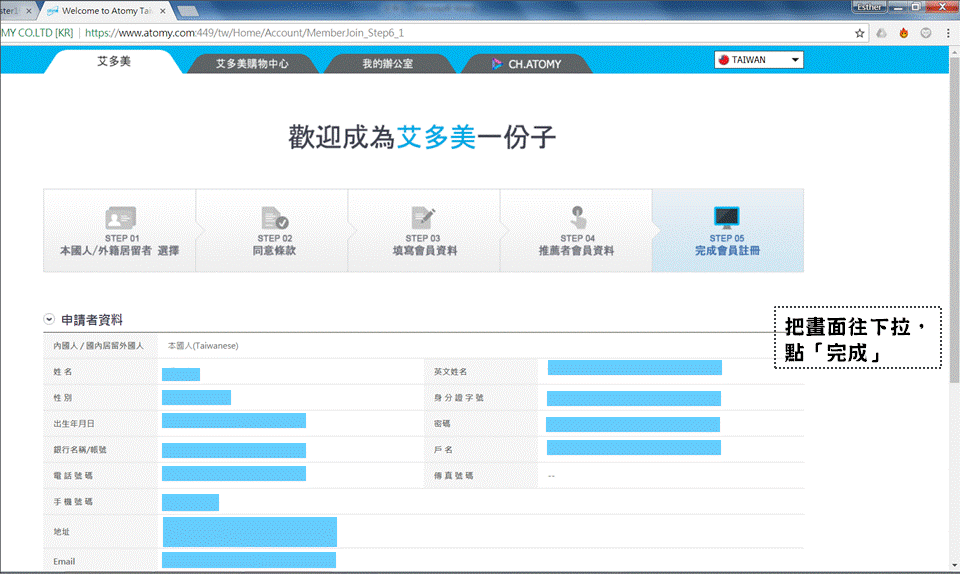Image resolution: width=960 pixels, height=584 pixels.
Task: Open the CH.ATOMY tab
Action: click(x=527, y=64)
